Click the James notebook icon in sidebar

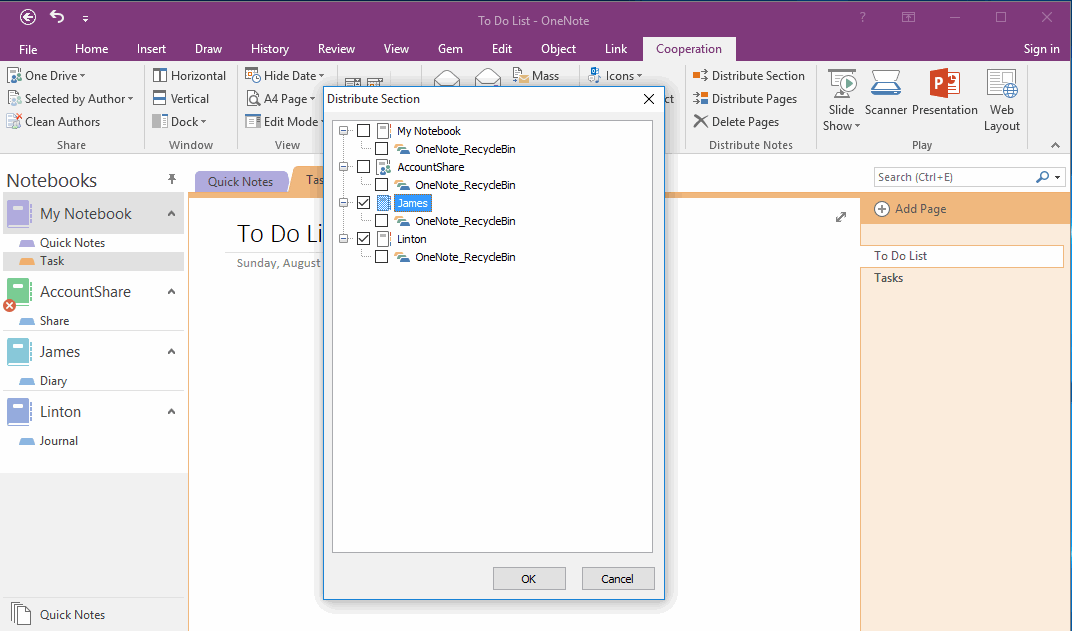tap(18, 352)
